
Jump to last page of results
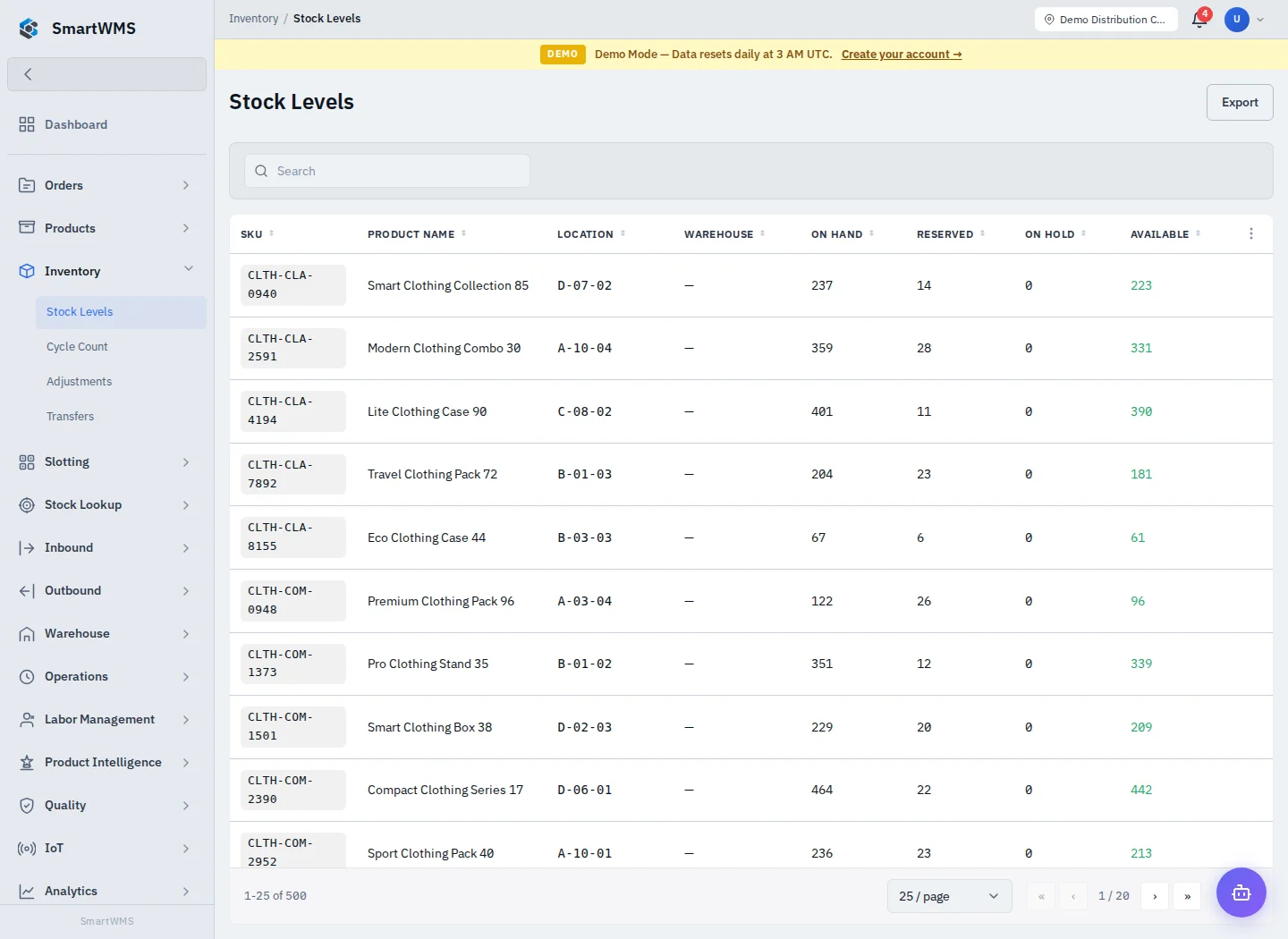[1187, 896]
